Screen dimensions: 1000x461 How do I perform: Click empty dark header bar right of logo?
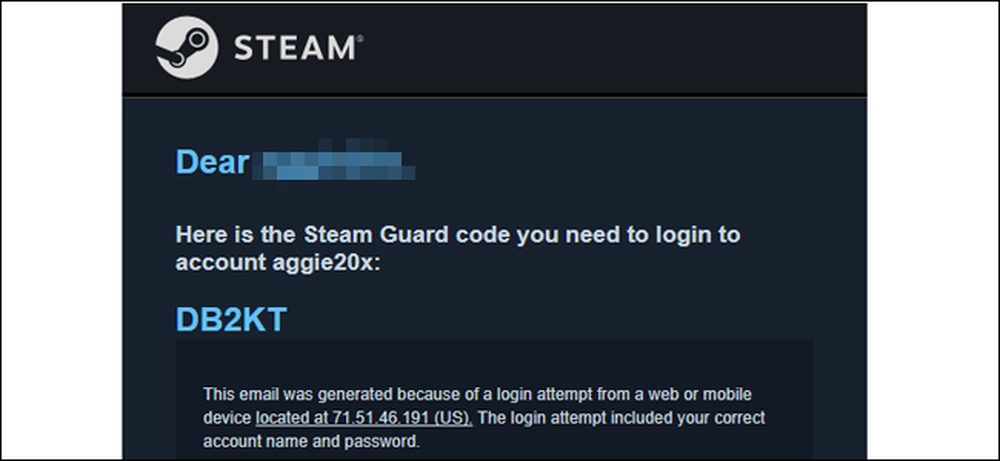pos(612,48)
